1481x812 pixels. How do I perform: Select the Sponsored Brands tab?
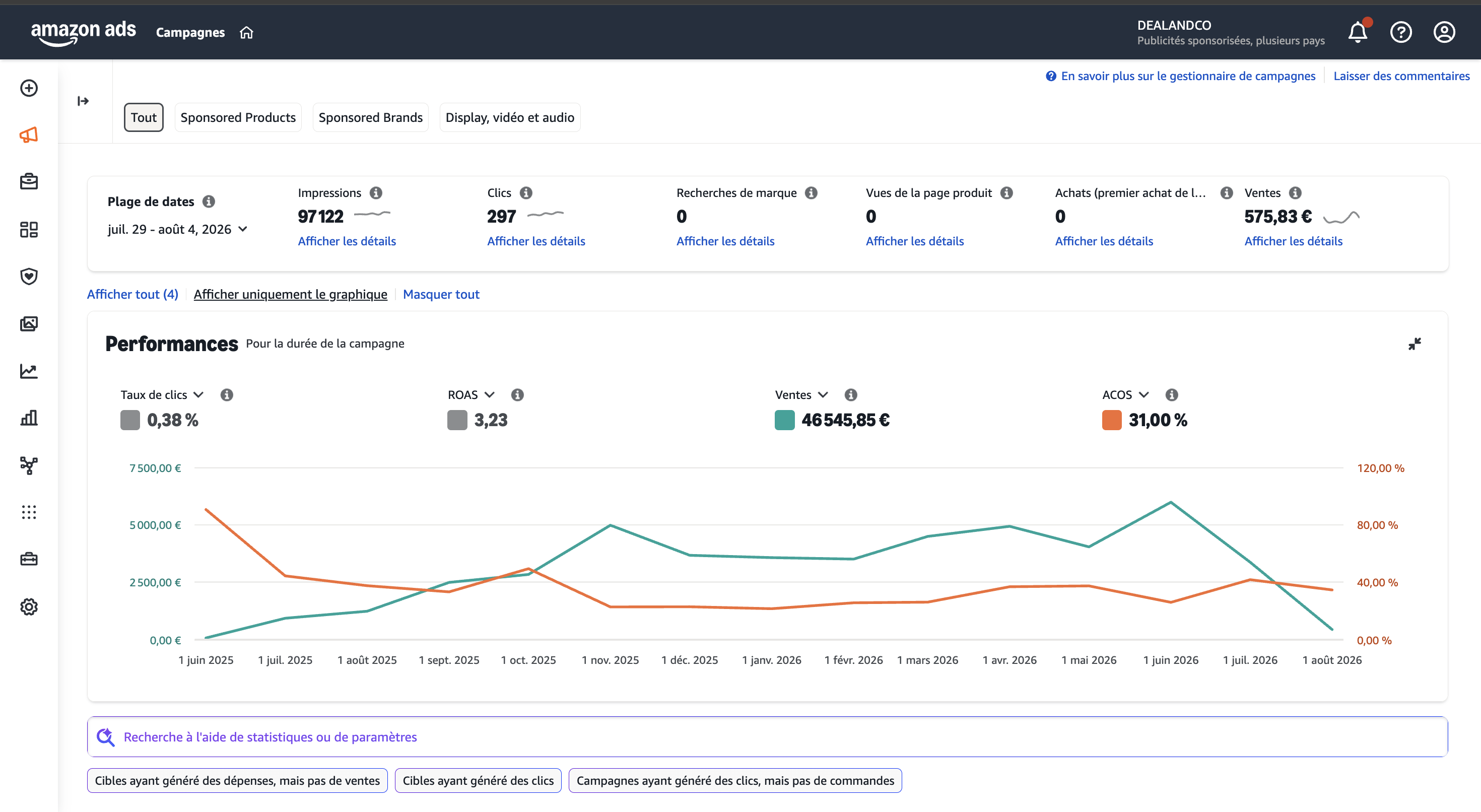click(371, 117)
